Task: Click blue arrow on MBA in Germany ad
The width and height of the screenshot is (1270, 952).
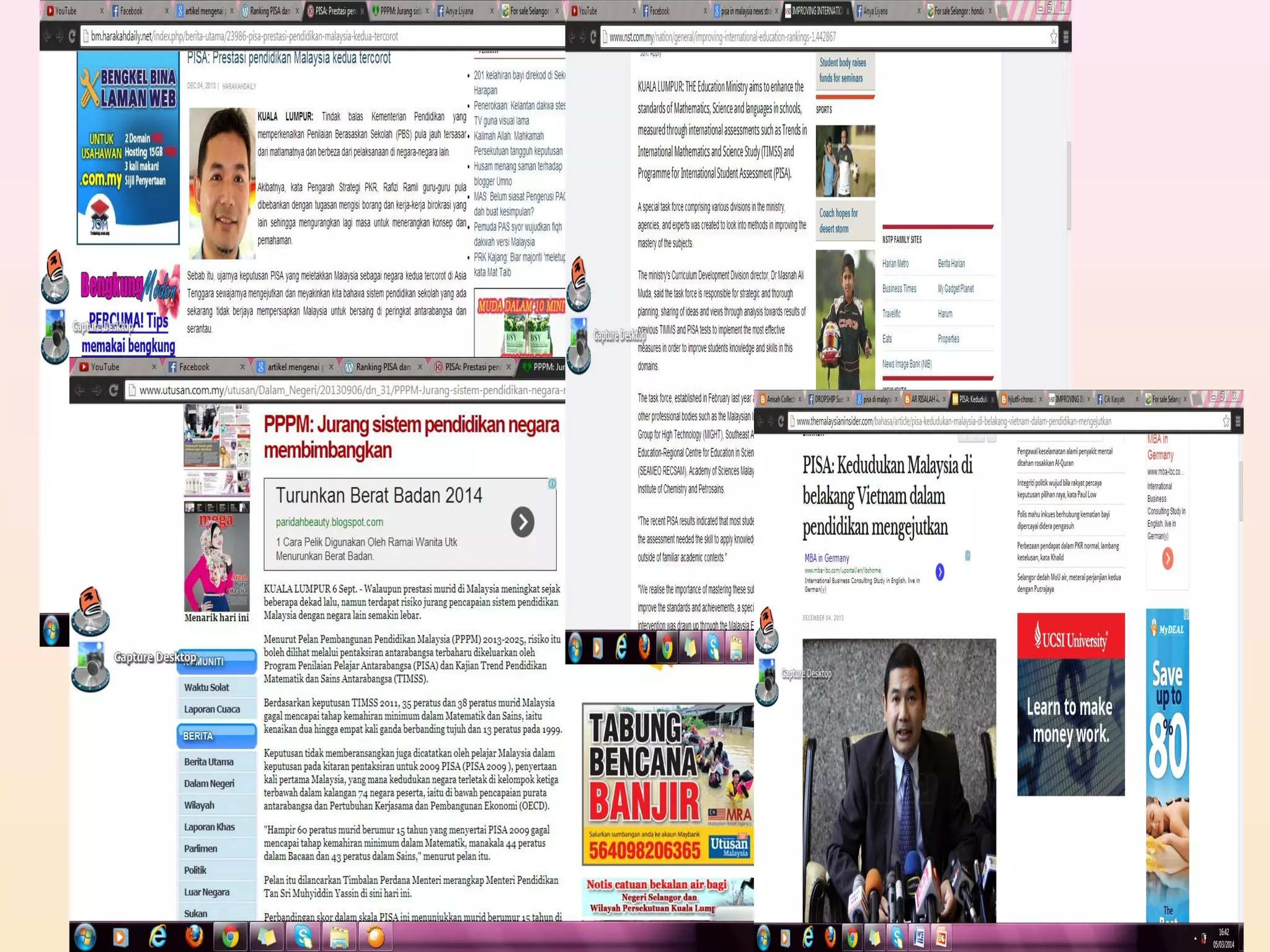Action: [x=940, y=572]
